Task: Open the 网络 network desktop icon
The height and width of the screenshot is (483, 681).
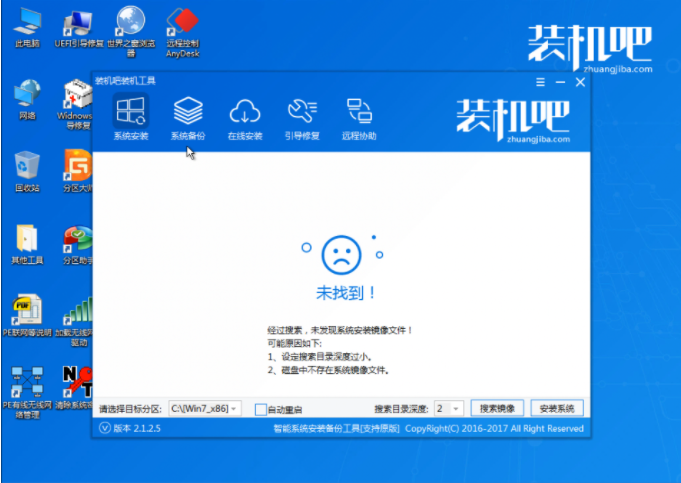Action: [27, 98]
